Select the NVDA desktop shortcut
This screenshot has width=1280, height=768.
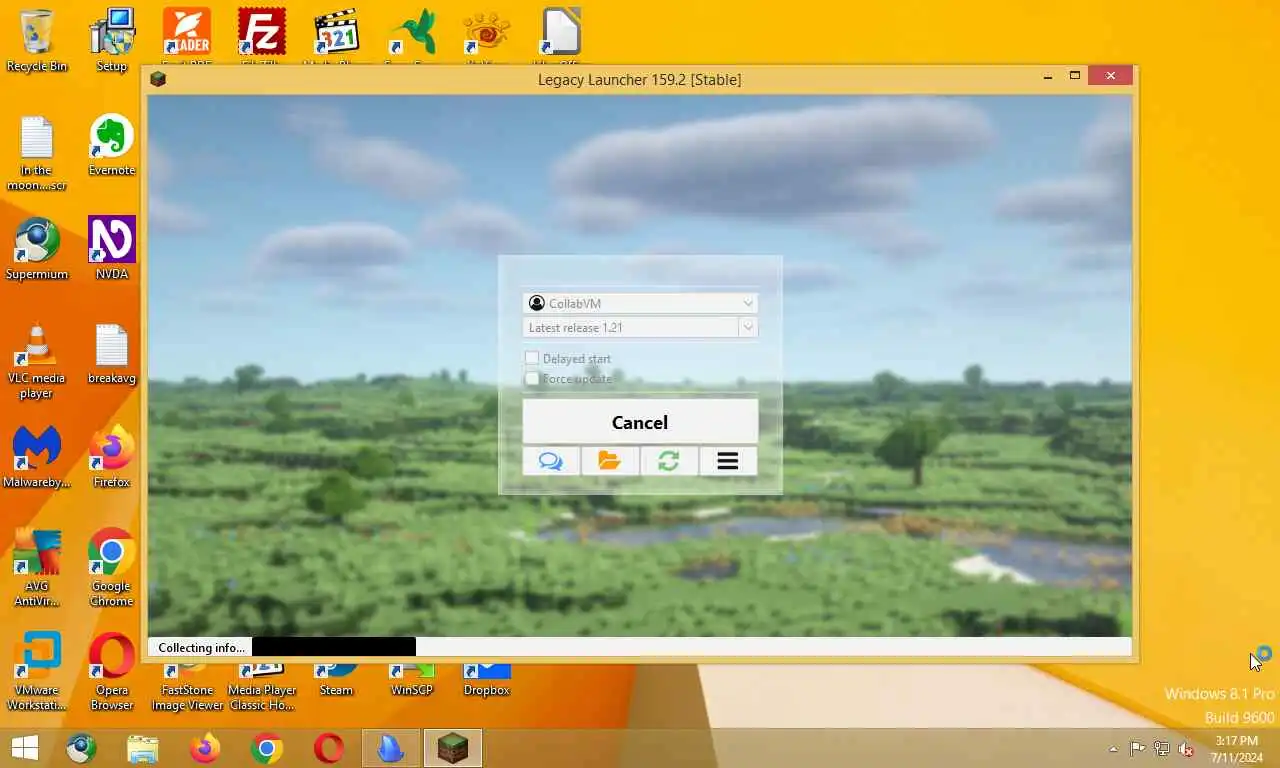pos(112,250)
